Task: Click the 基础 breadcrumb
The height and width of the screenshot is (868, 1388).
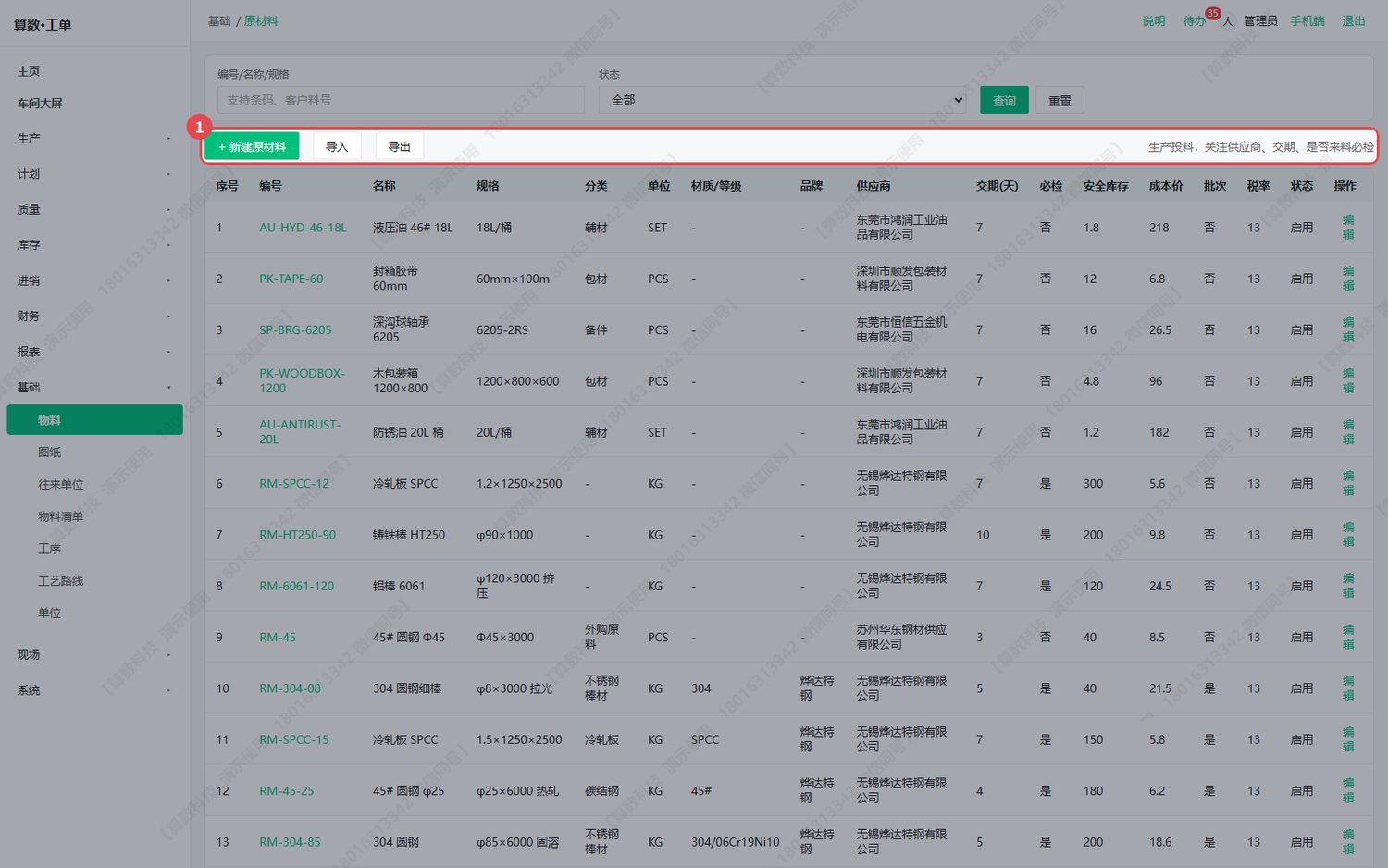Action: pyautogui.click(x=219, y=21)
